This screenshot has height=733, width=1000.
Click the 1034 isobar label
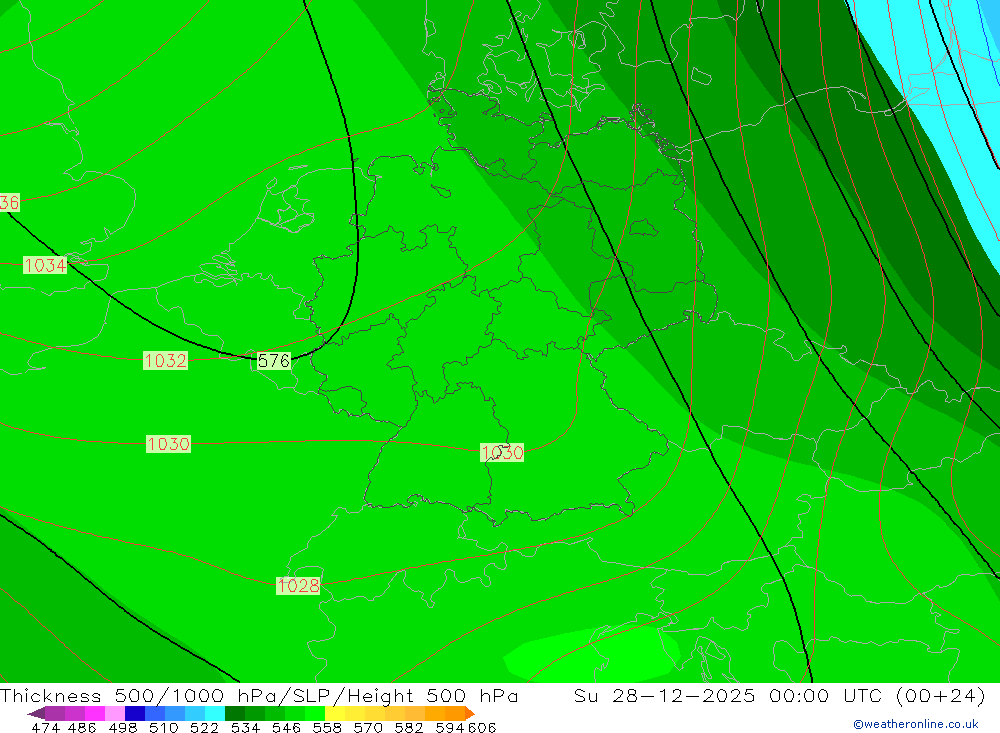point(45,265)
